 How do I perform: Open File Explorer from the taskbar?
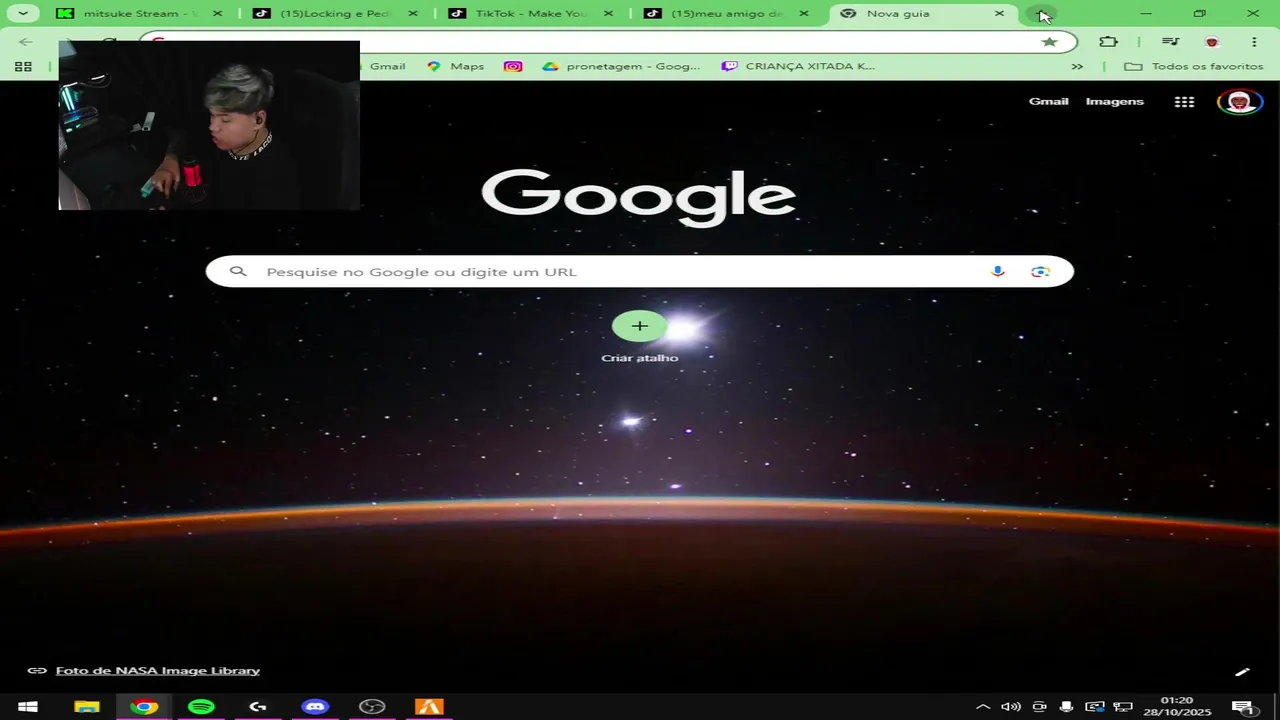[x=87, y=707]
